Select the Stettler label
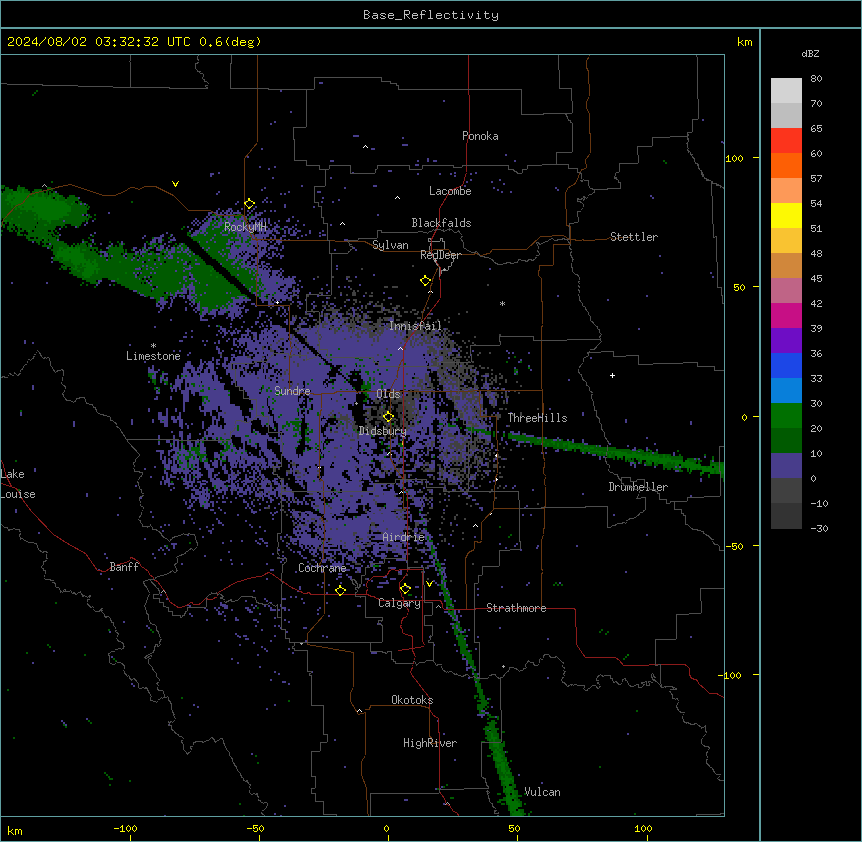This screenshot has width=862, height=842. (x=634, y=237)
